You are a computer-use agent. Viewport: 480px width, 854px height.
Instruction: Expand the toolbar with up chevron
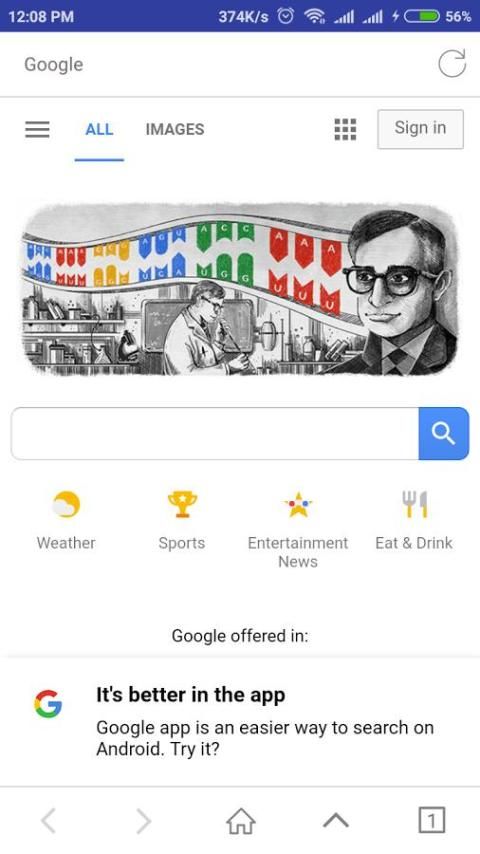(x=336, y=820)
